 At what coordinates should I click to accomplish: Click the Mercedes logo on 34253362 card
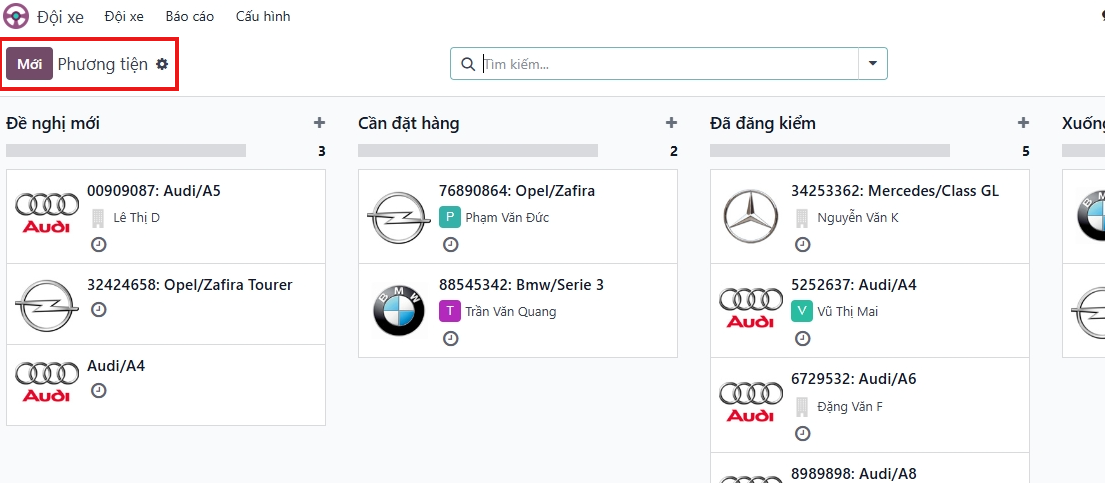[x=751, y=217]
